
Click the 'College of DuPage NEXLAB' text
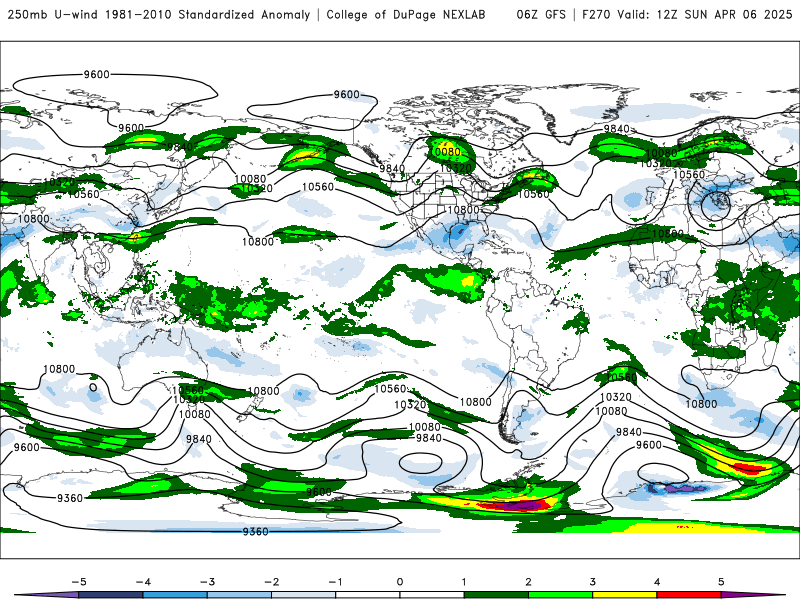point(406,14)
